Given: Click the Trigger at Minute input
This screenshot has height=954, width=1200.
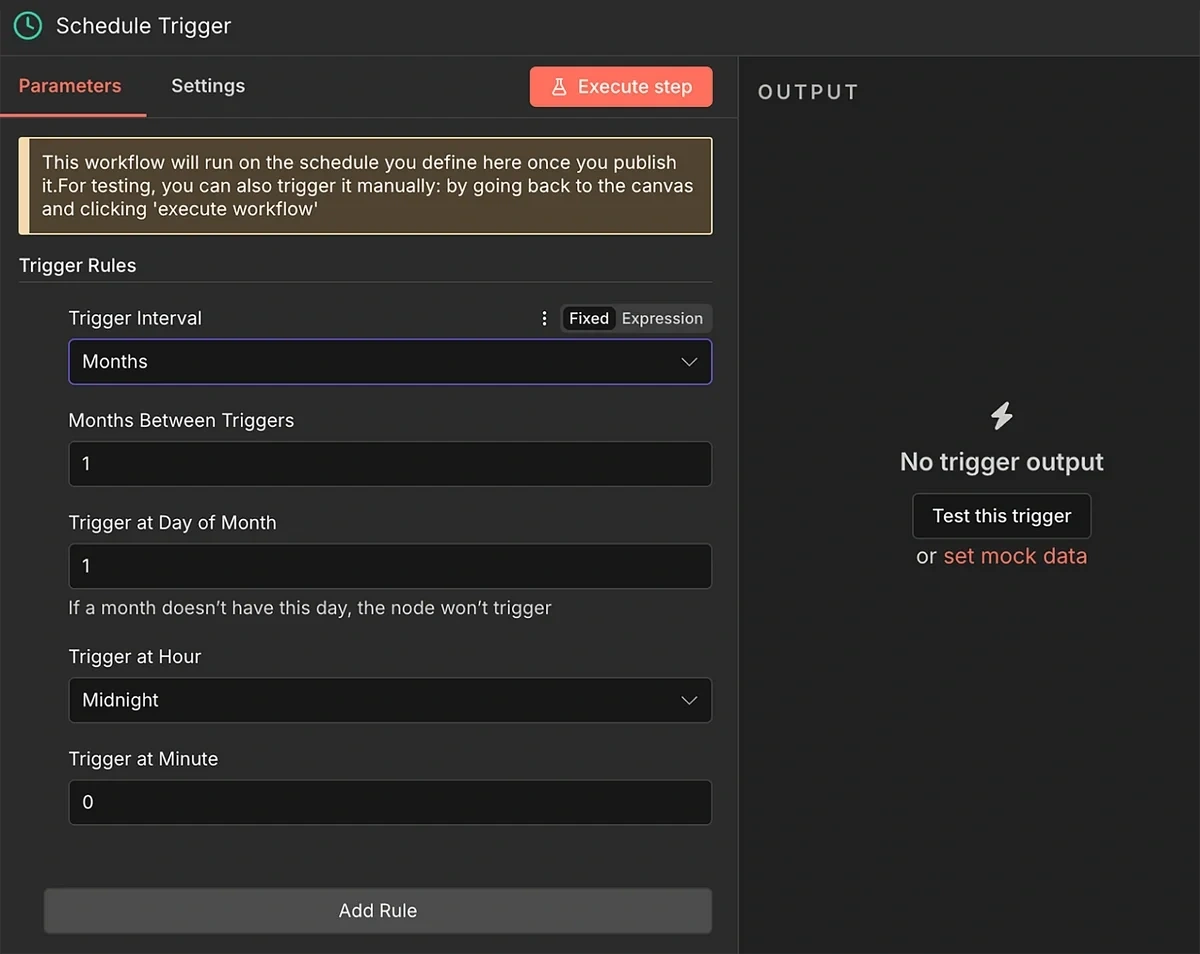Looking at the screenshot, I should tap(390, 802).
